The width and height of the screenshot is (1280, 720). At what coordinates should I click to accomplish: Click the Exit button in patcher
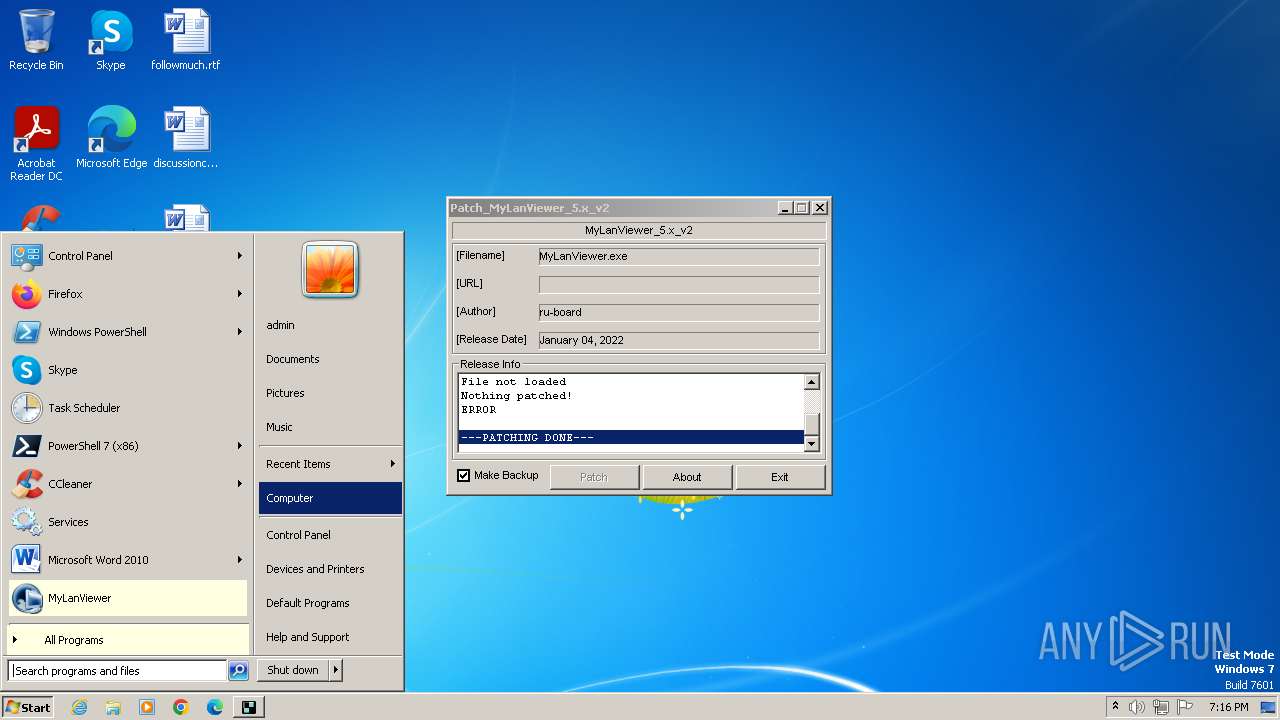[780, 477]
